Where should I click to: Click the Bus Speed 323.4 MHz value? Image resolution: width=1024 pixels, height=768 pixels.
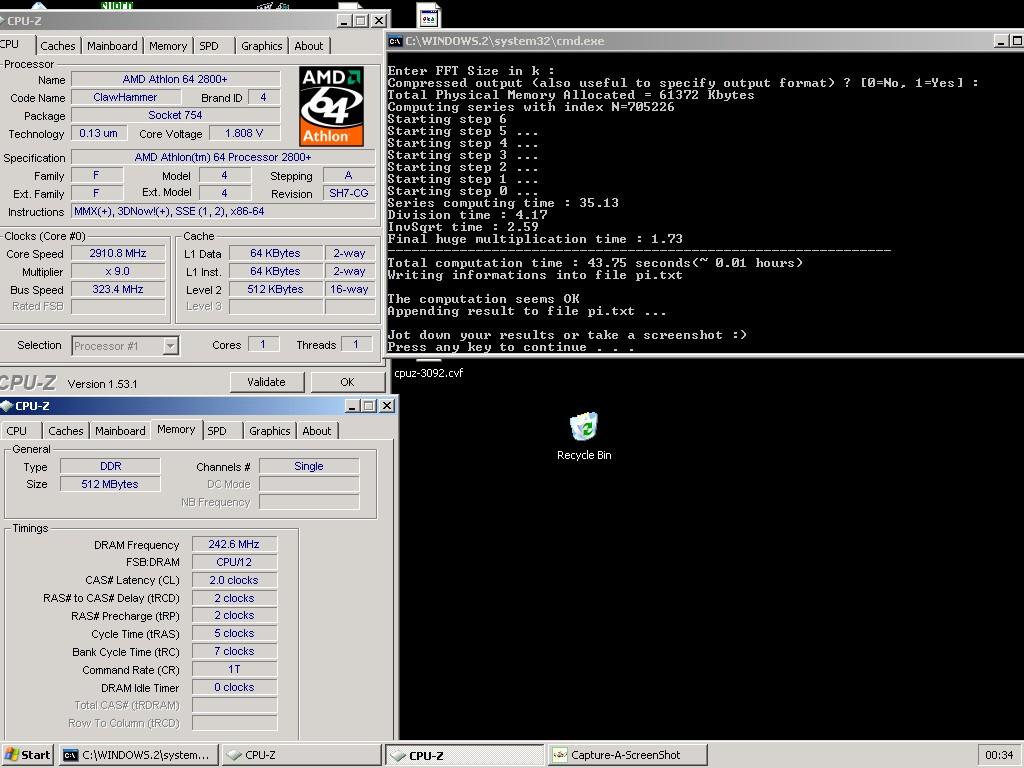pos(118,289)
